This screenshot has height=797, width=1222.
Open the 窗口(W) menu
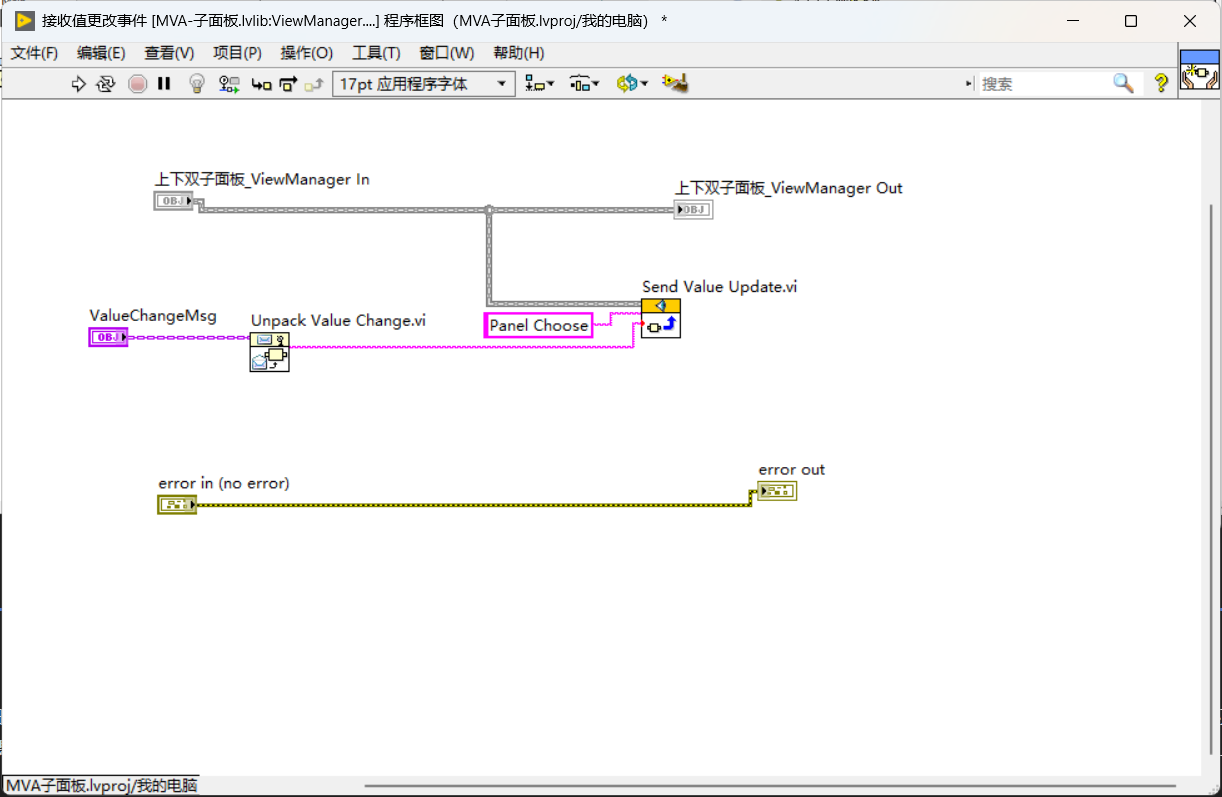point(447,53)
